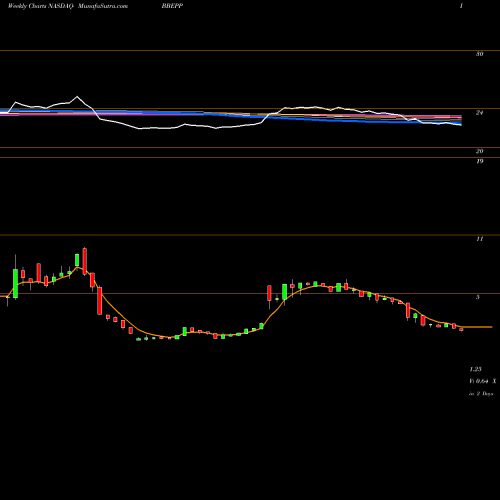Click the '24' price axis label

[x=480, y=113]
